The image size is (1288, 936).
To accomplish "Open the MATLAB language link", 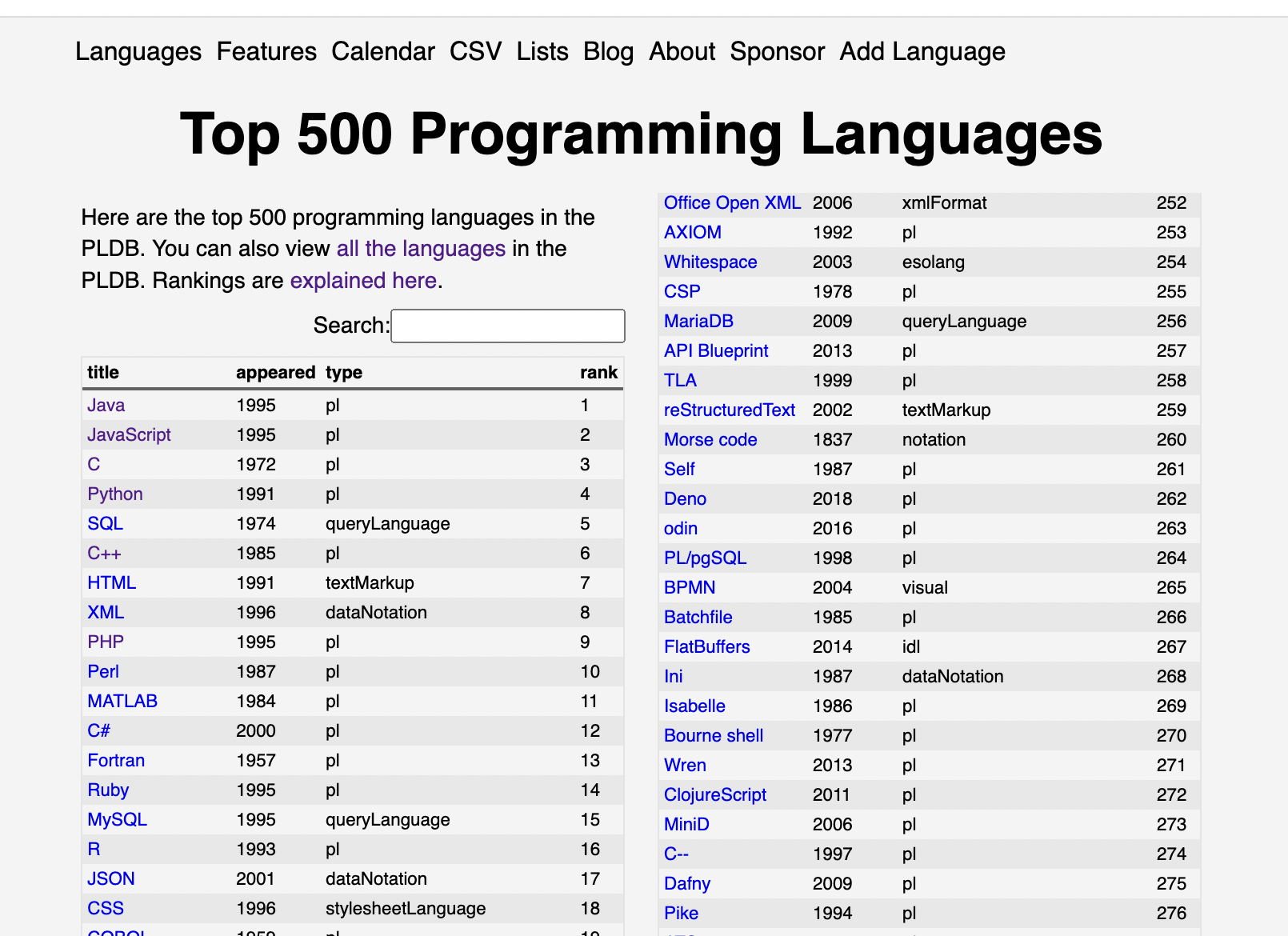I will tap(122, 702).
